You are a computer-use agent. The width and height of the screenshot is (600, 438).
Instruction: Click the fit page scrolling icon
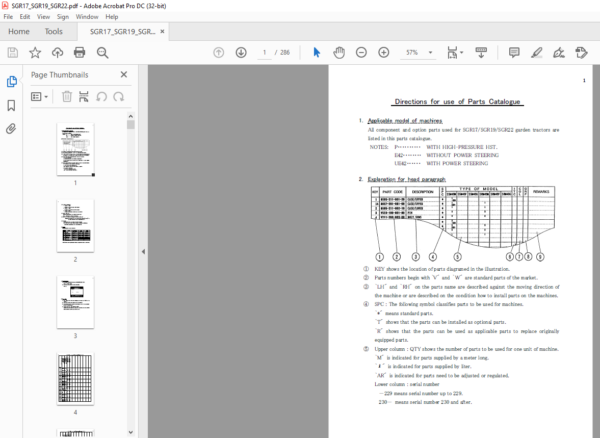tap(452, 52)
